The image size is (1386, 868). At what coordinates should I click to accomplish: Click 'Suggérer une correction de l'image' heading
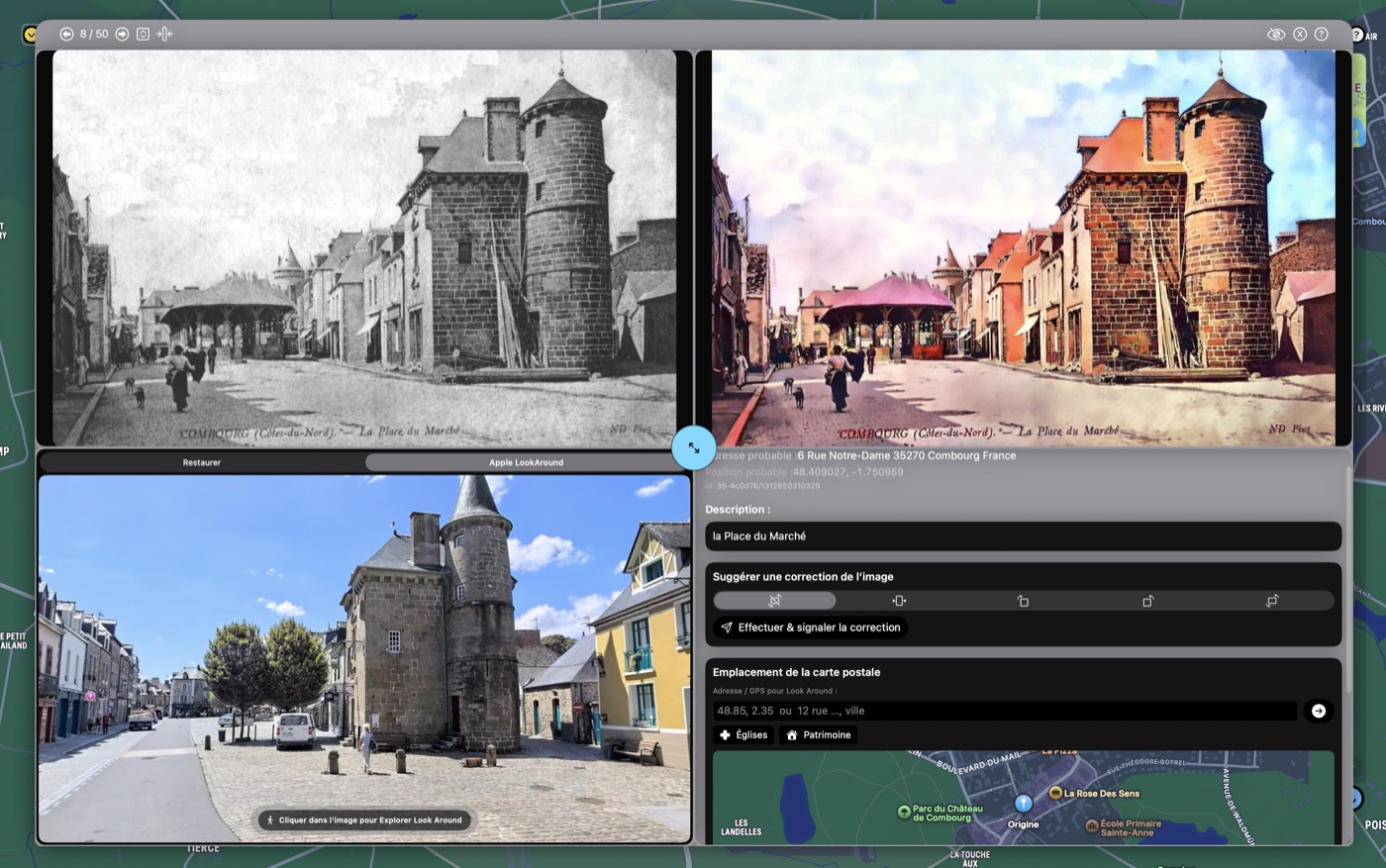click(x=803, y=577)
